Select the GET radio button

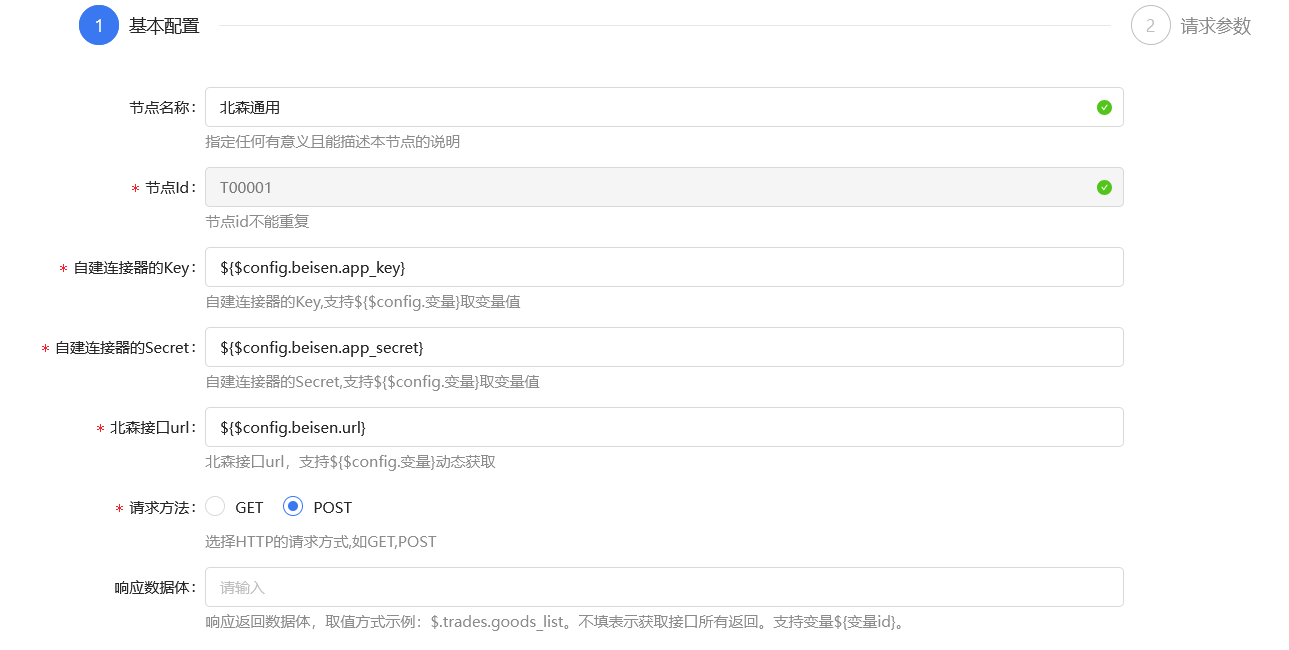(x=215, y=507)
